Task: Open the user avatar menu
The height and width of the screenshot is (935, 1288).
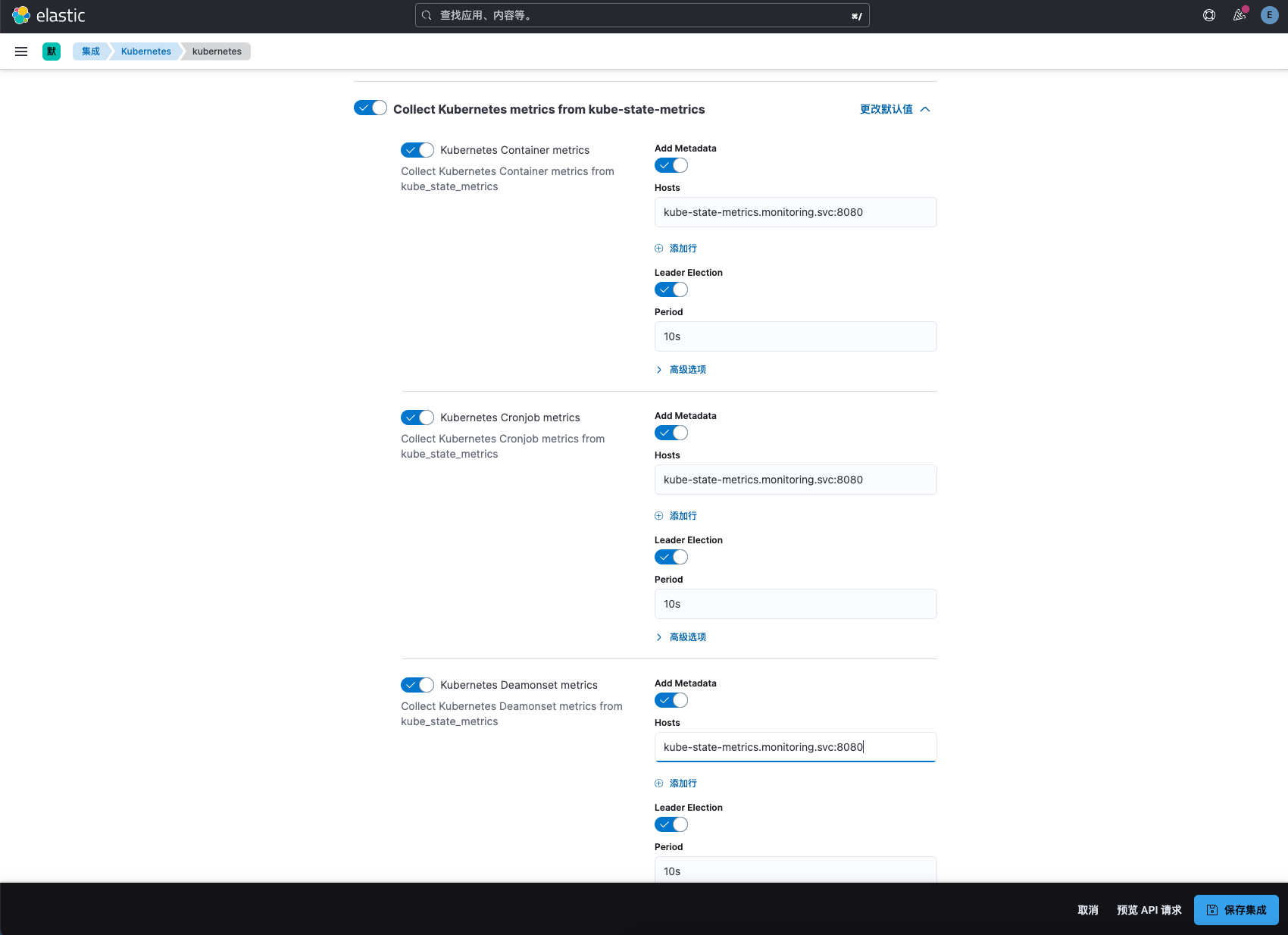Action: [1270, 15]
